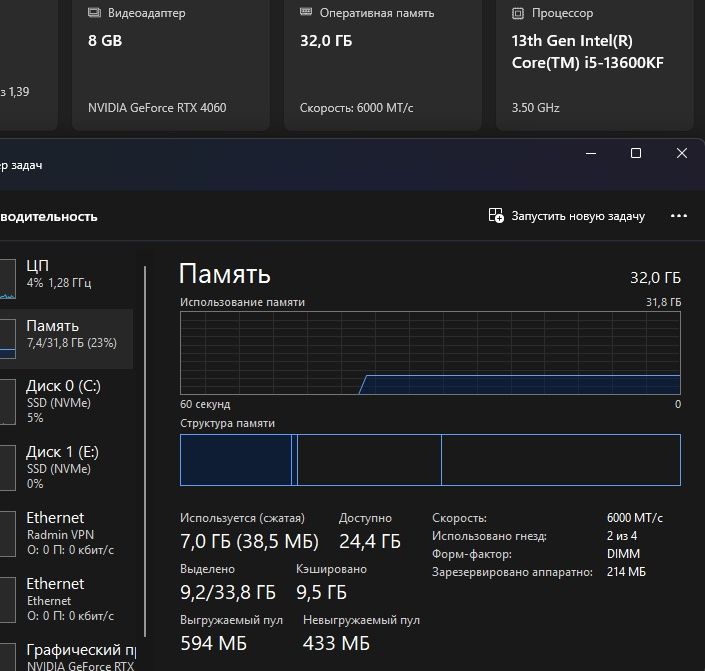
Task: Click Запустить новую задачу button
Action: click(x=567, y=216)
